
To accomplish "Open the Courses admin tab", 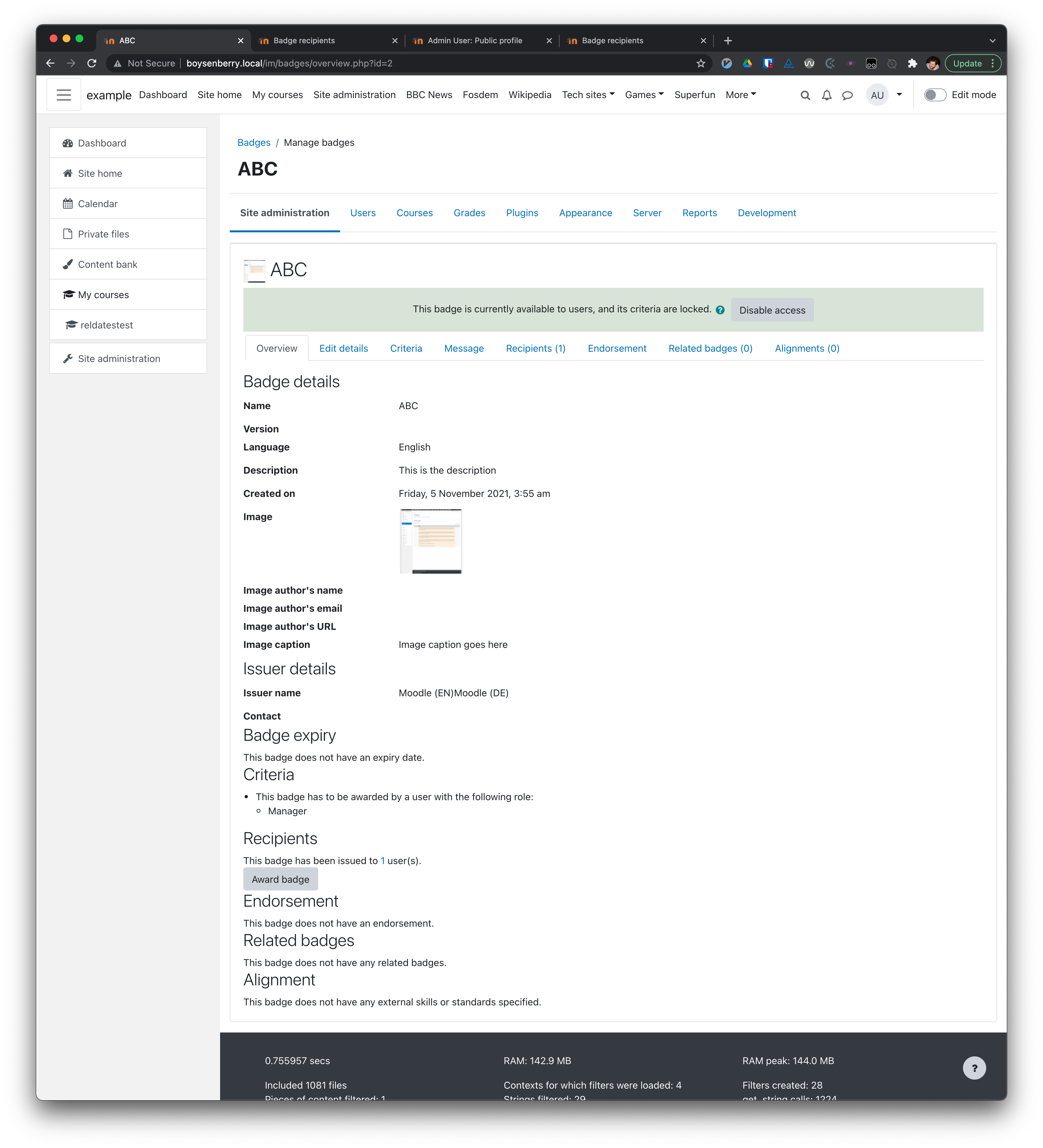I will pyautogui.click(x=414, y=212).
